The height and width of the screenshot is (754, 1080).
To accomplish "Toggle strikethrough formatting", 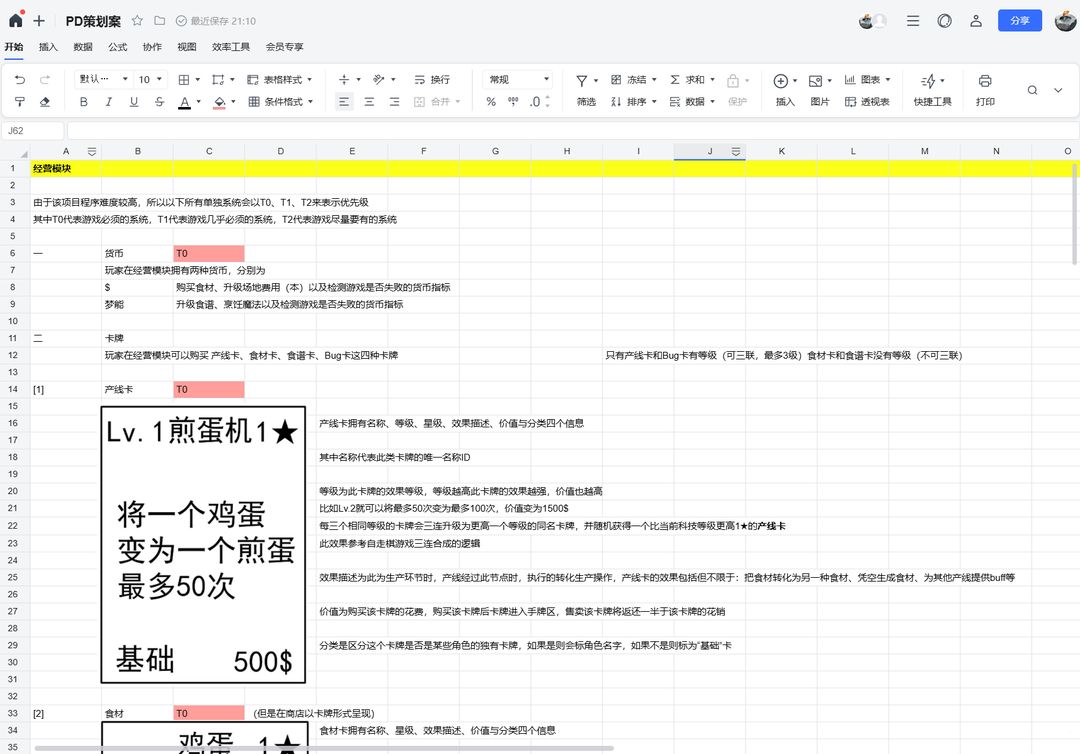I will tap(159, 102).
